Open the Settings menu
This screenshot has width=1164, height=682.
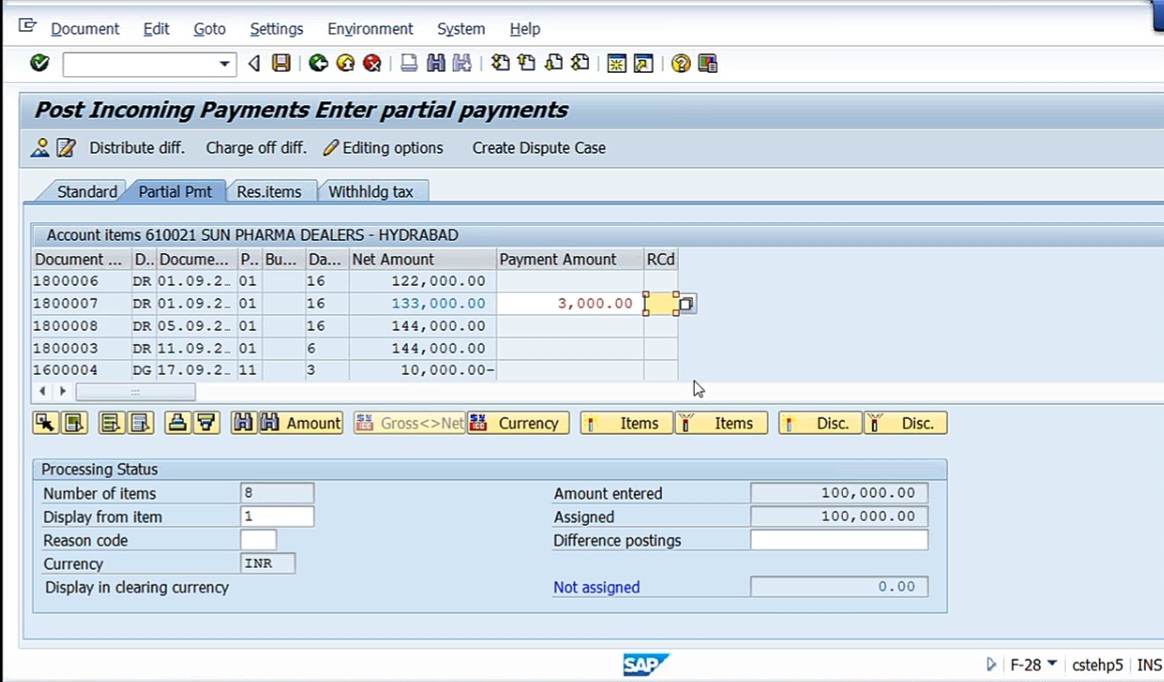click(x=276, y=29)
